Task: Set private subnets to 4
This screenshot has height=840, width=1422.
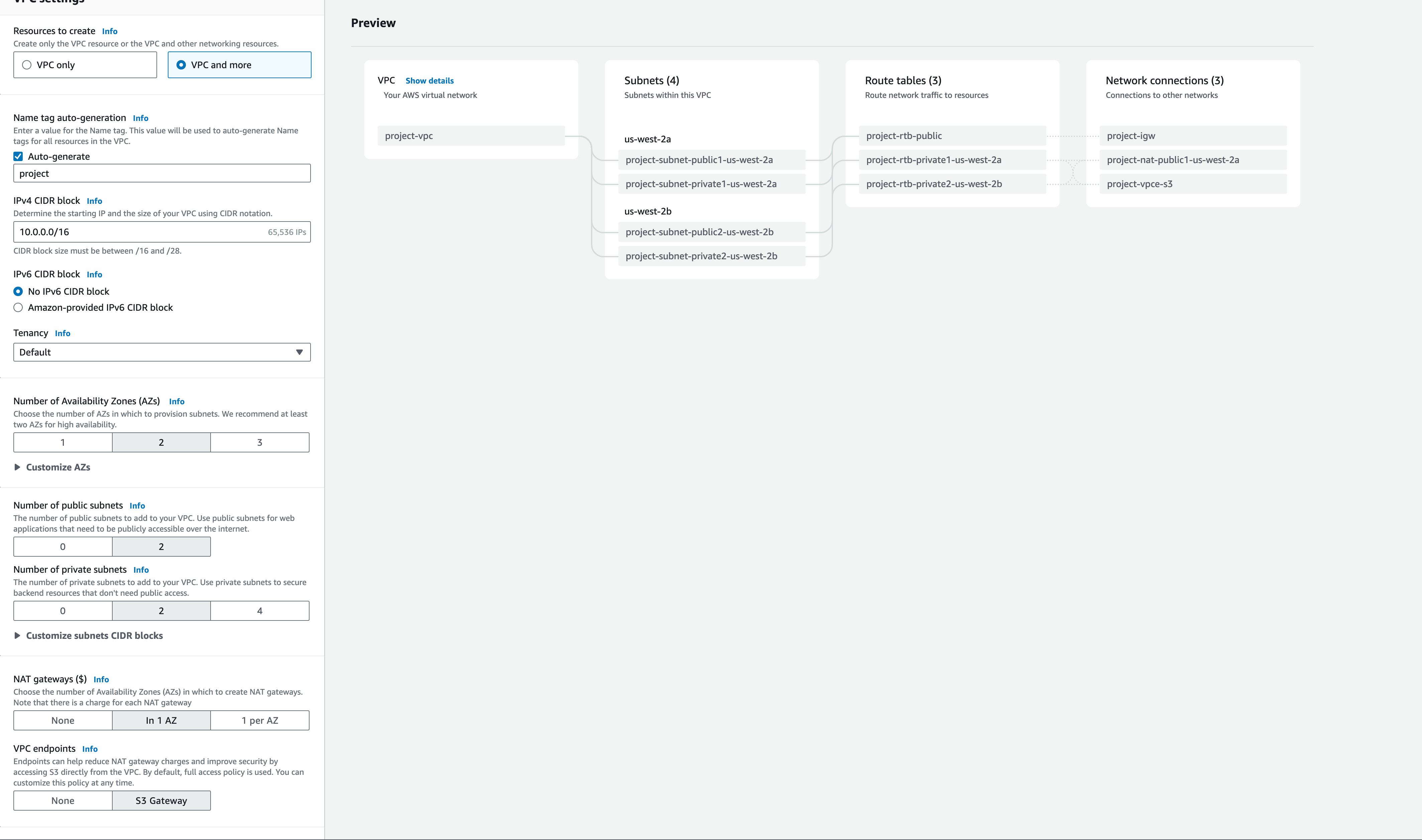Action: tap(259, 611)
